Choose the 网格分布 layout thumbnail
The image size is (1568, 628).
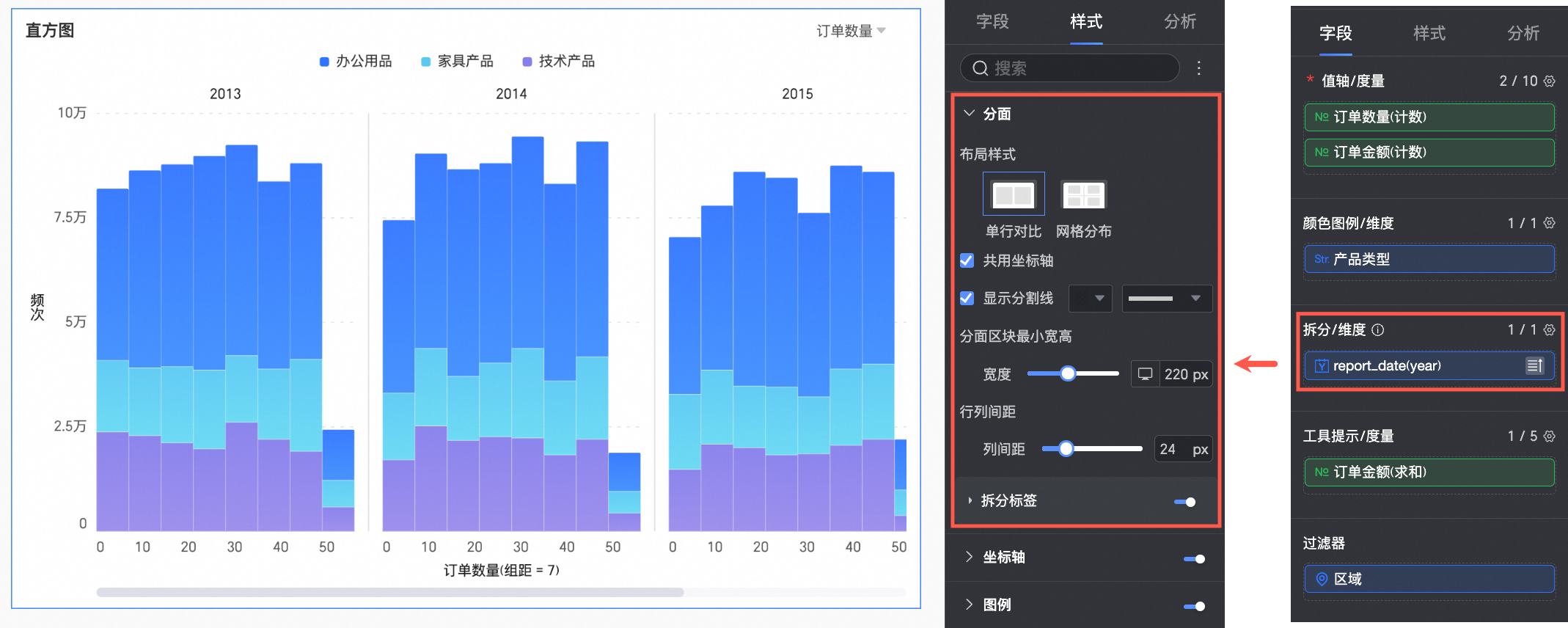(x=1083, y=194)
